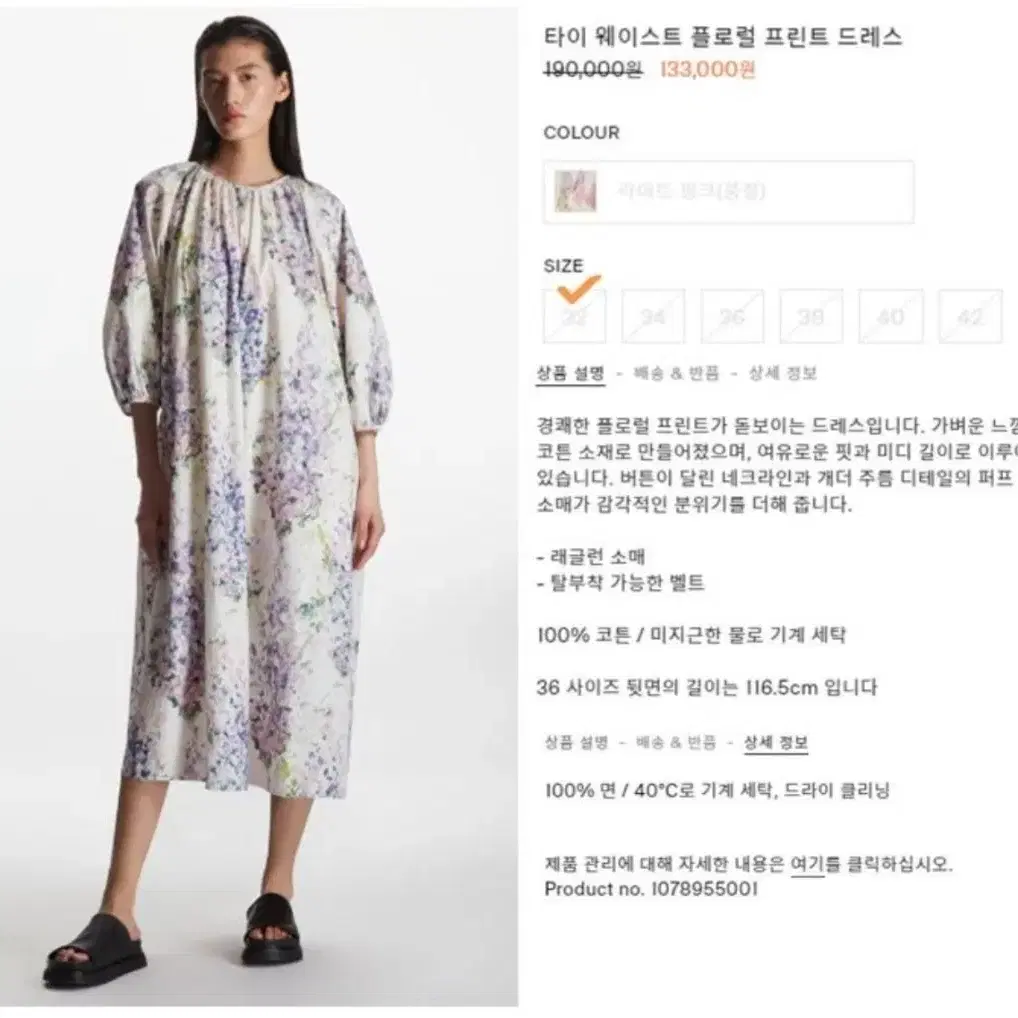Select size 34 box
Image resolution: width=1018 pixels, height=1018 pixels.
[x=653, y=316]
